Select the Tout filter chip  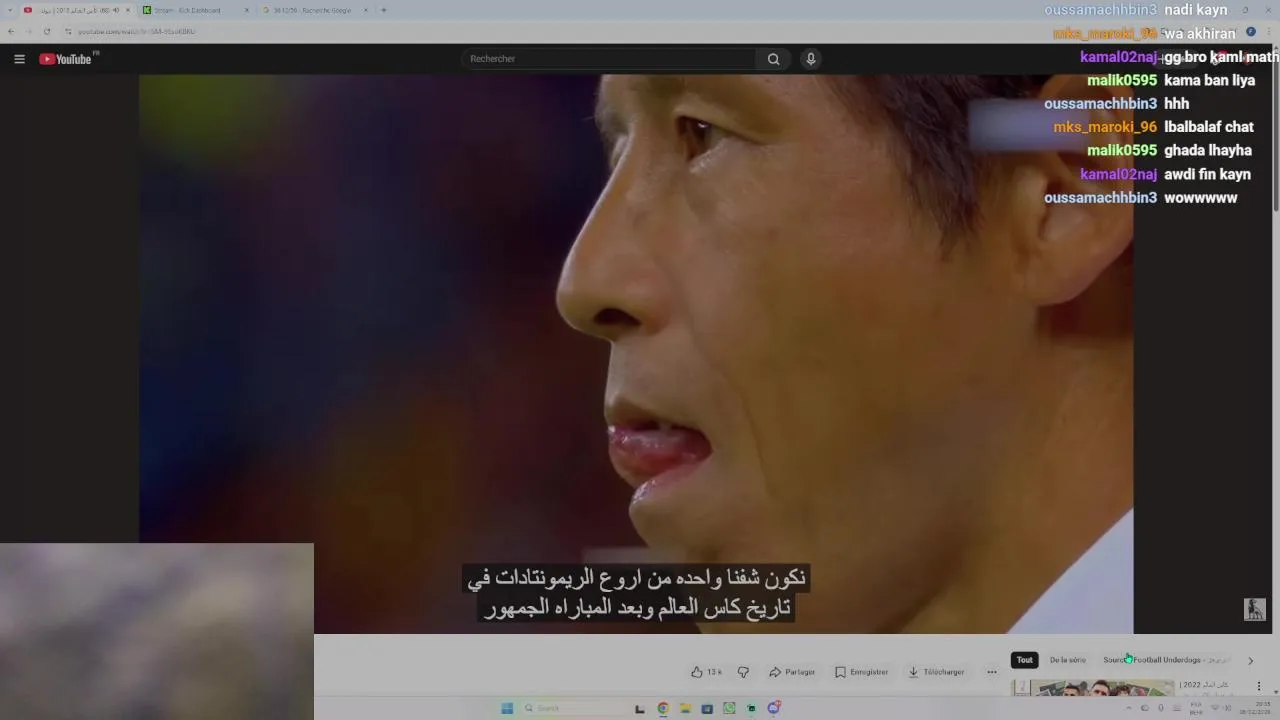pos(1024,660)
